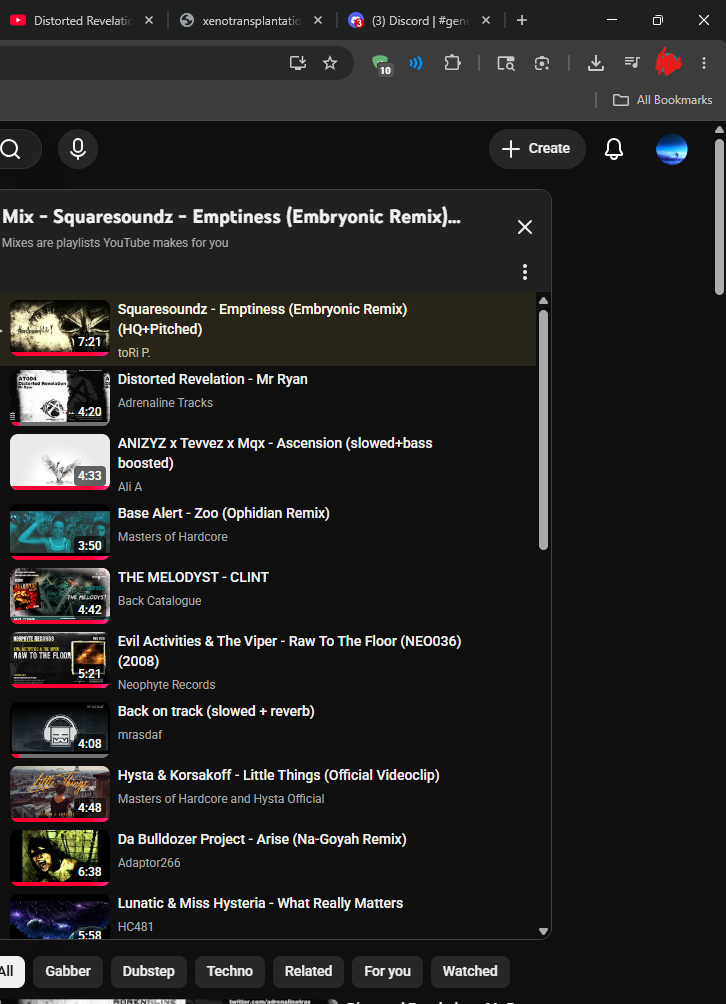This screenshot has height=1004, width=726.
Task: Click the blue sound-wave extension icon
Action: [416, 63]
